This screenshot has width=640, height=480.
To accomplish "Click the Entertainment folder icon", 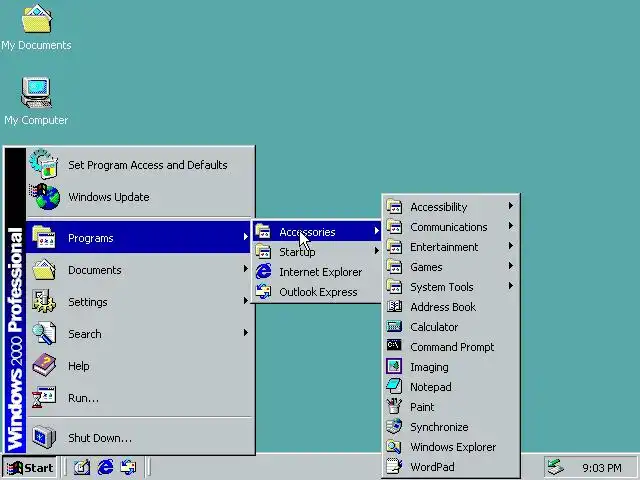I will 394,246.
